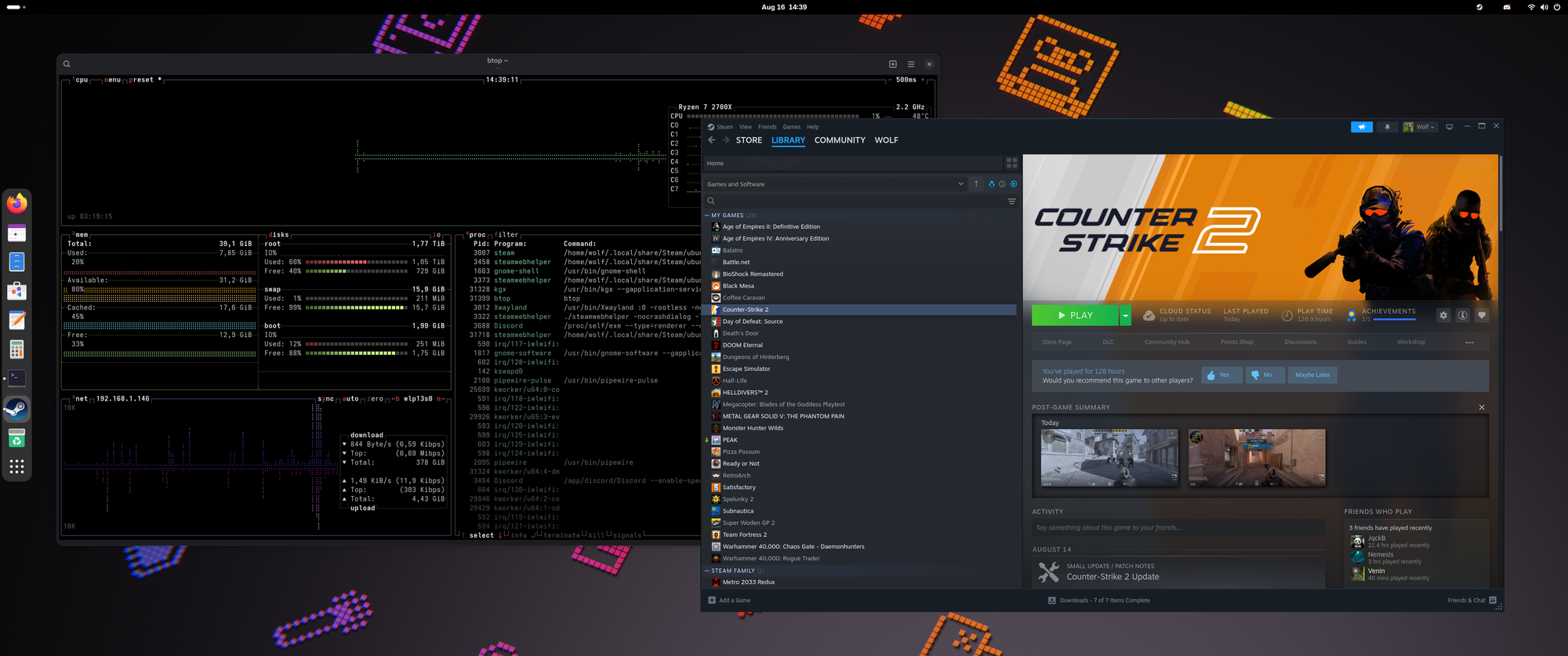Viewport: 1568px width, 656px height.
Task: Click the Play Time clock icon
Action: click(x=1287, y=315)
